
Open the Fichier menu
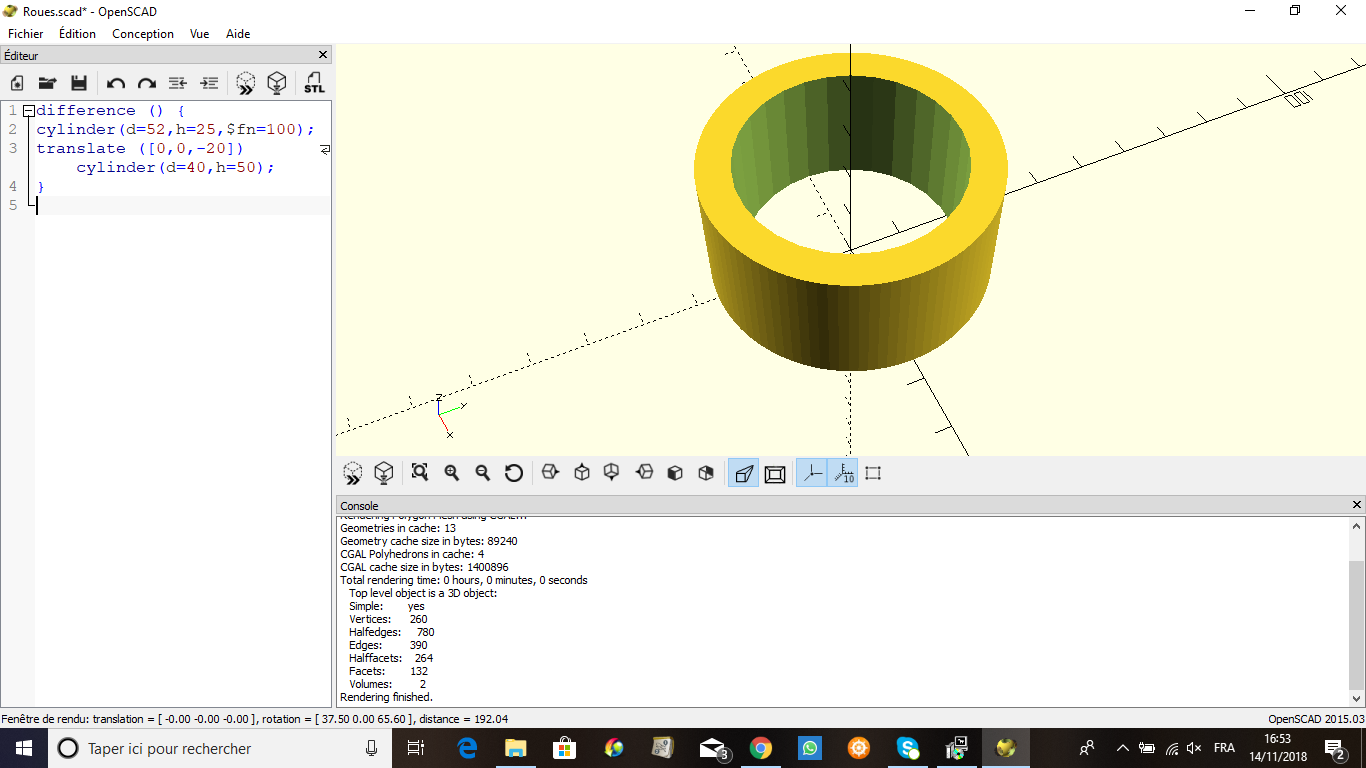click(26, 33)
